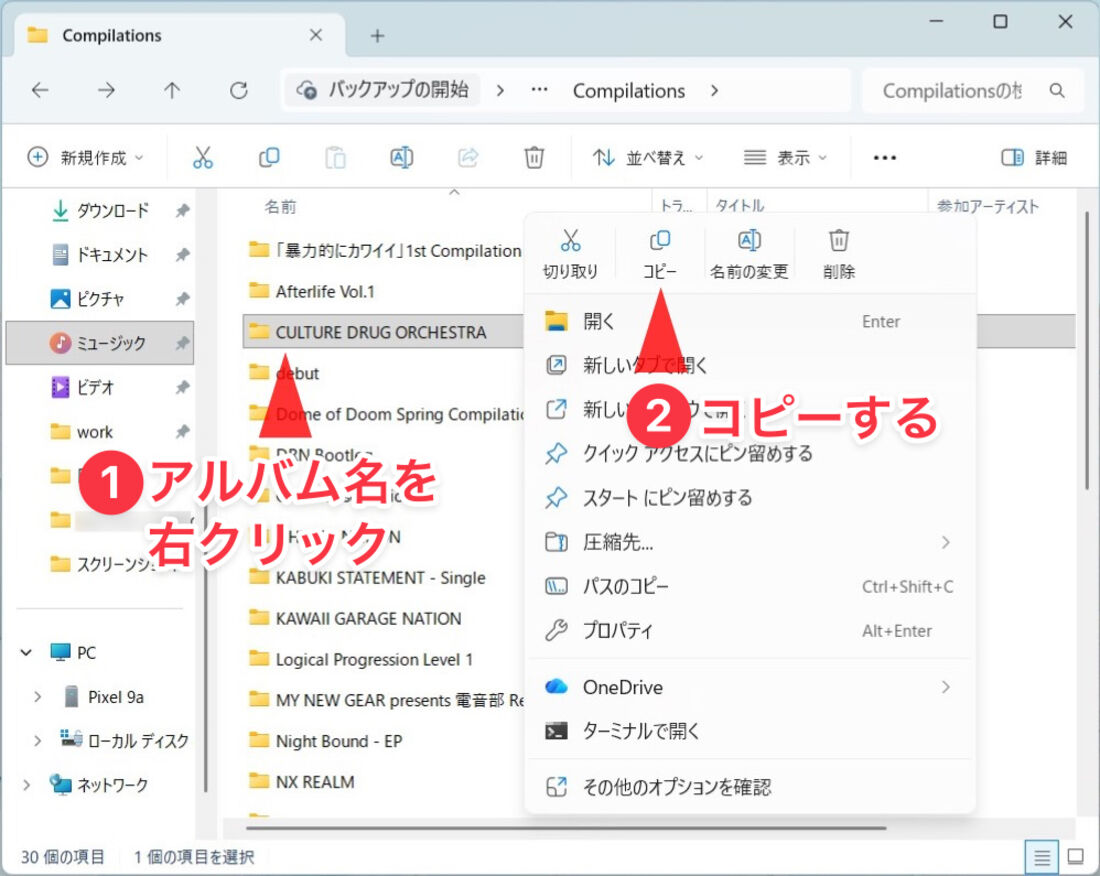Image resolution: width=1100 pixels, height=876 pixels.
Task: Click the context menu 切り取り cut icon
Action: pos(570,241)
